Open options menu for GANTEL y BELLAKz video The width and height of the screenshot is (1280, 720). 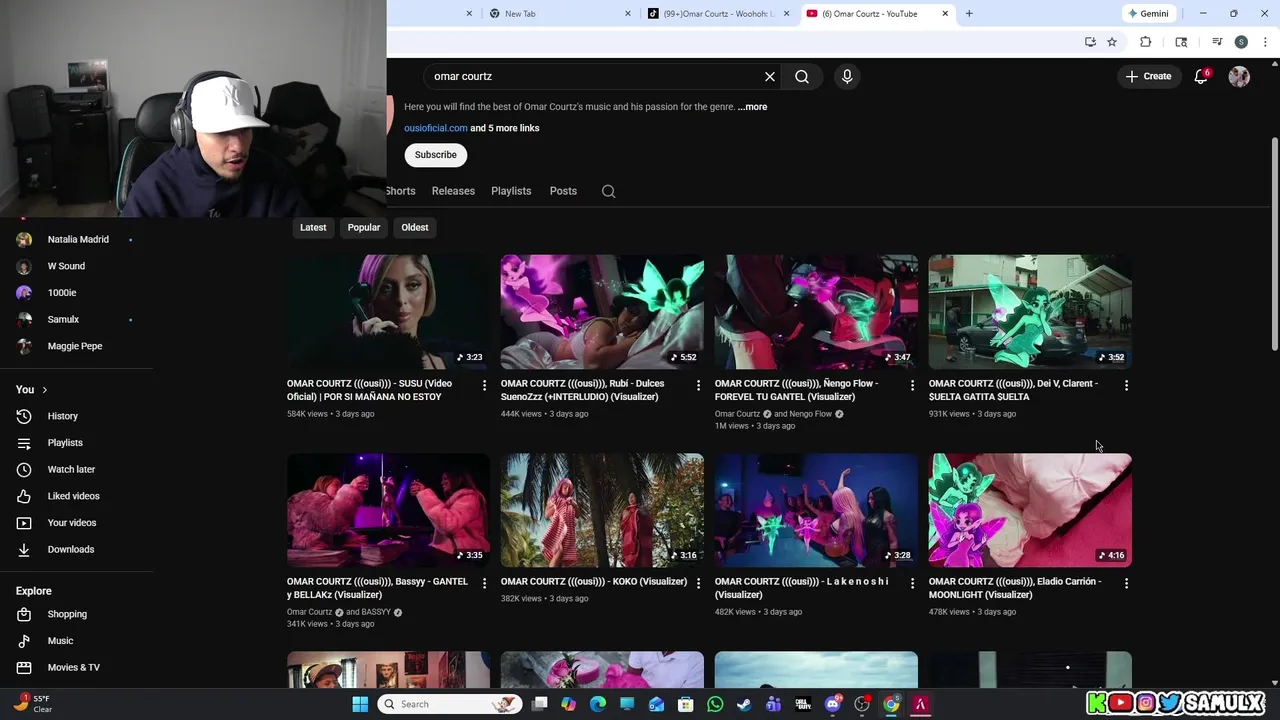tap(484, 583)
